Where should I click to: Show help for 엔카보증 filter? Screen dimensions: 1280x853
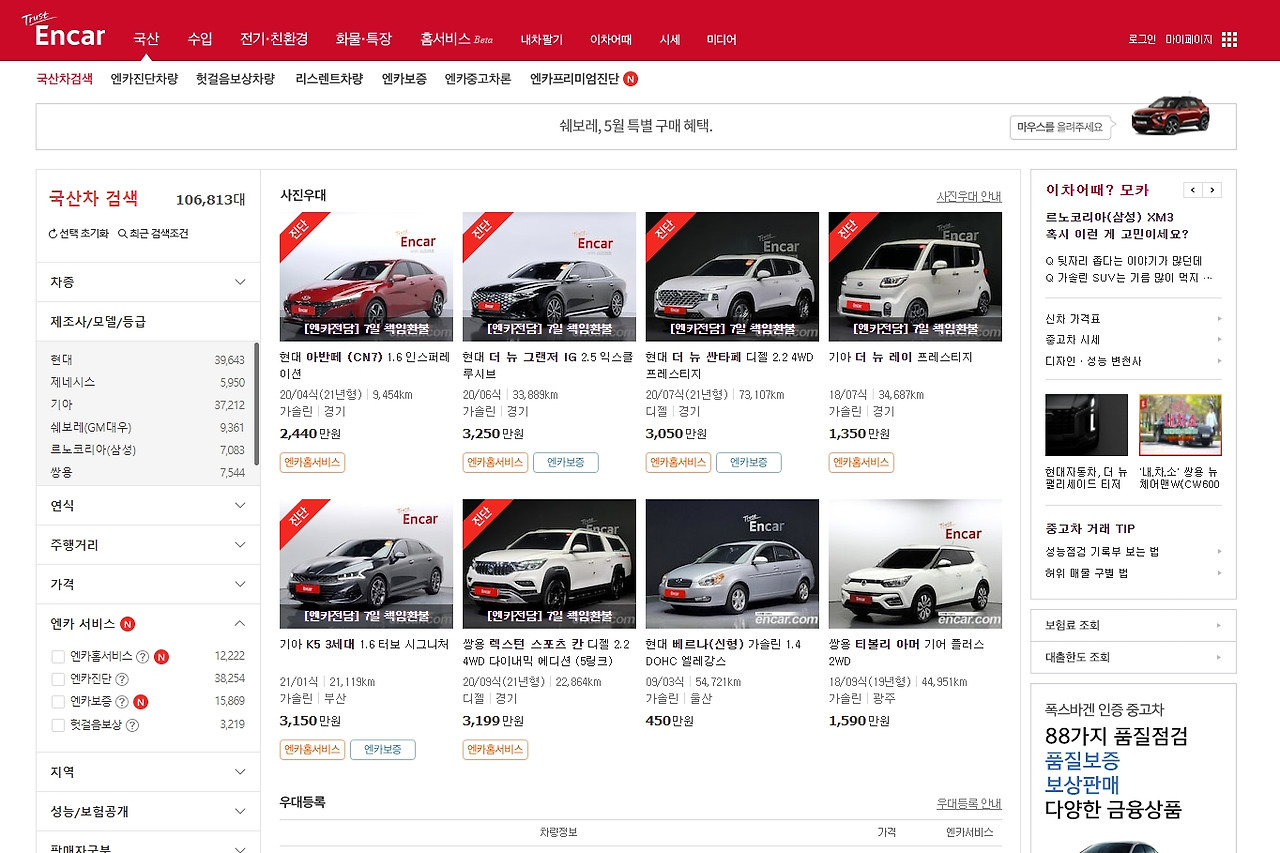pyautogui.click(x=122, y=702)
